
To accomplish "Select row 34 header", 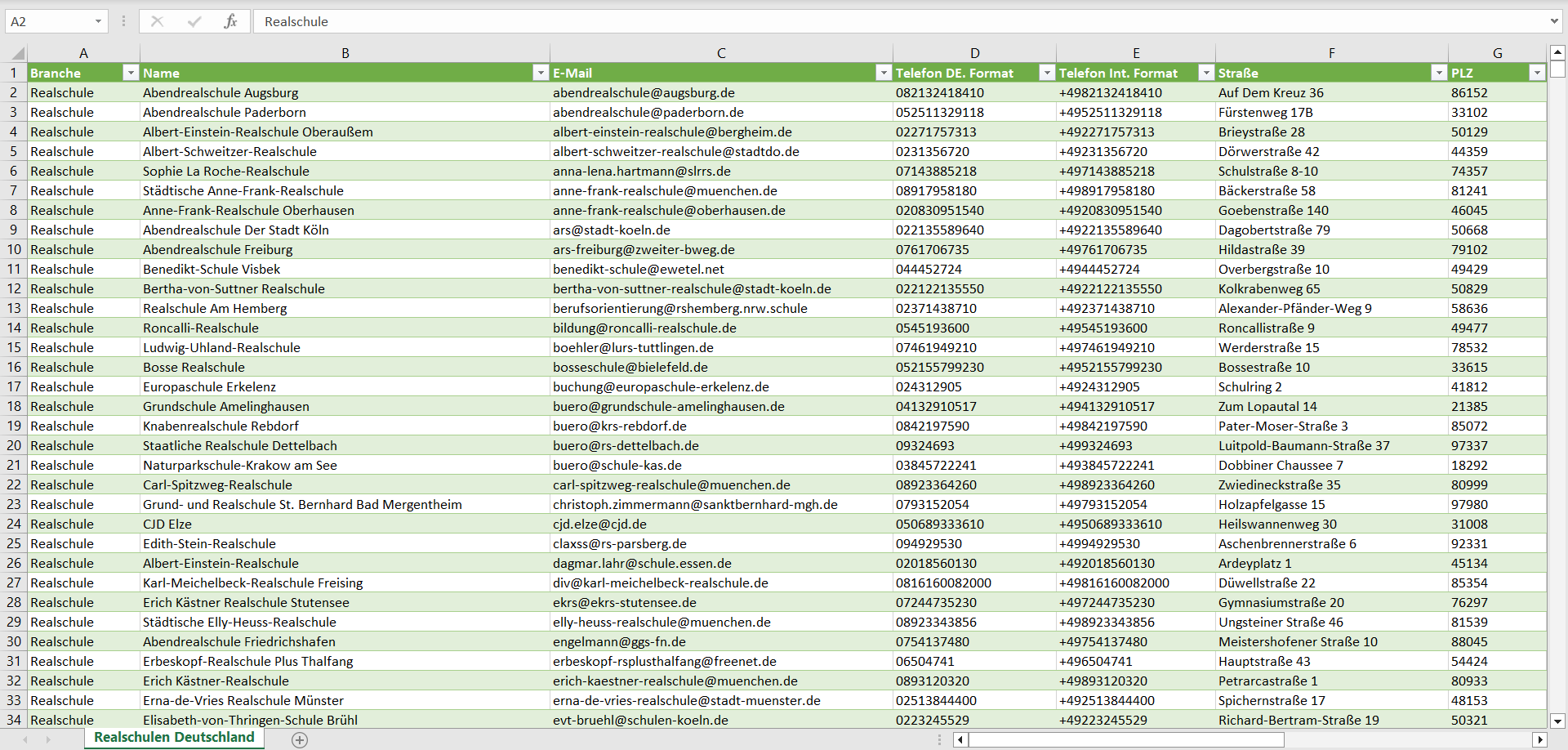I will pos(14,720).
